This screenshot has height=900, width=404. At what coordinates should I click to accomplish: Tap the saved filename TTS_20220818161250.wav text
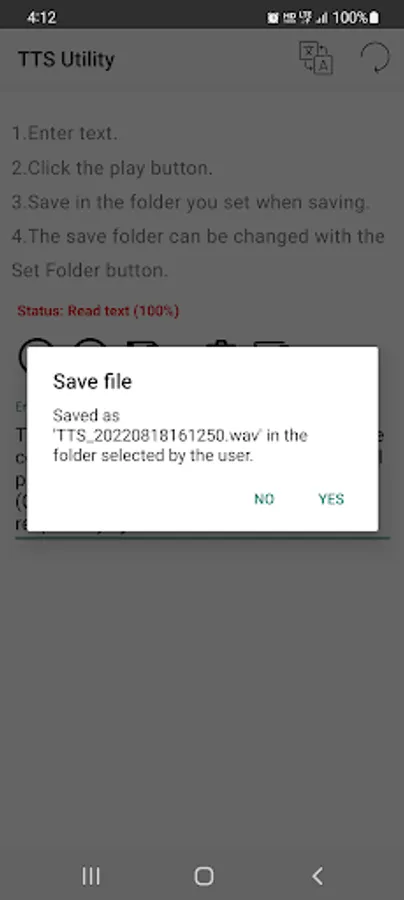(158, 436)
